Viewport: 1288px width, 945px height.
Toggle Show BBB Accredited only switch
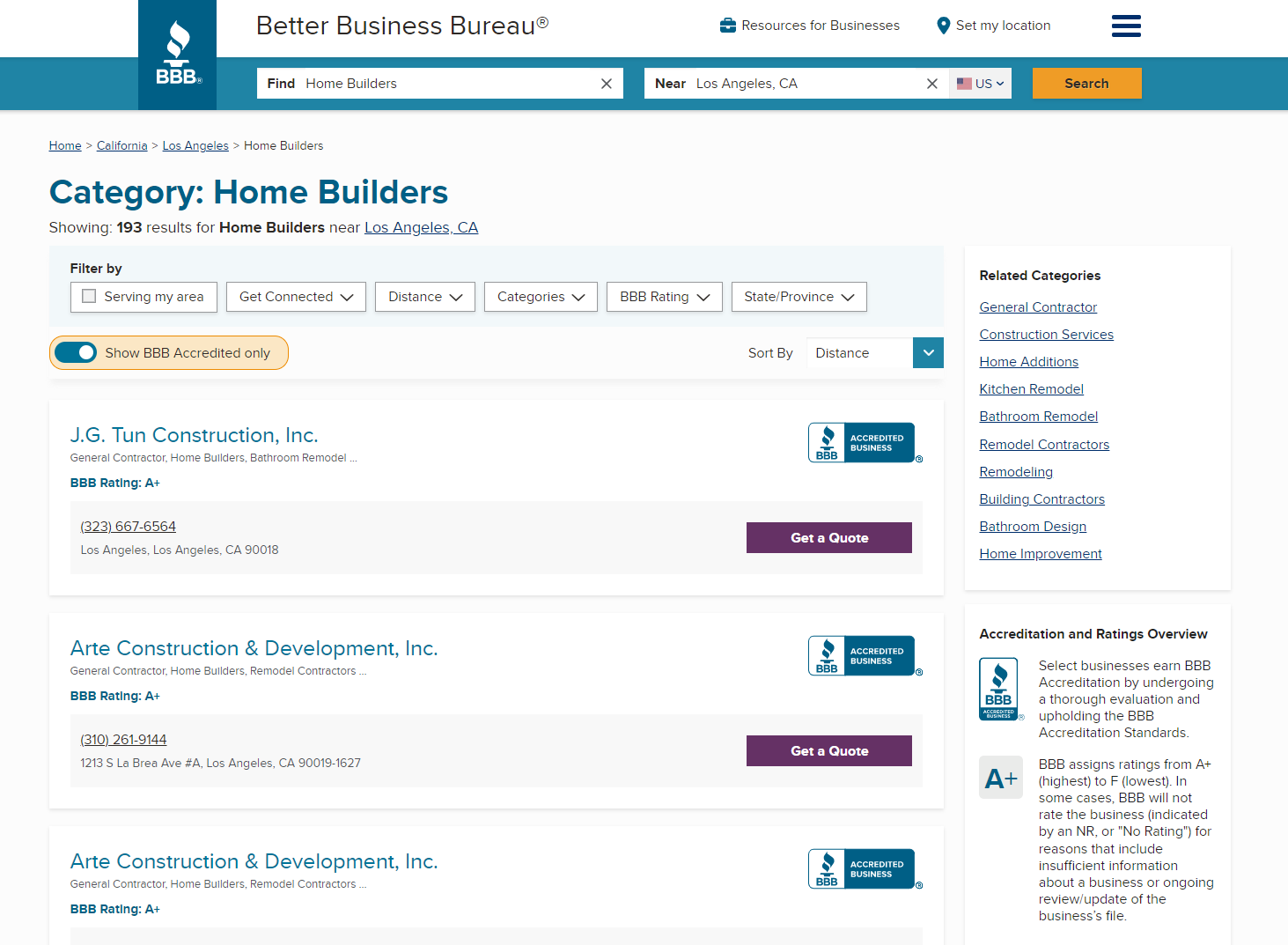click(76, 352)
